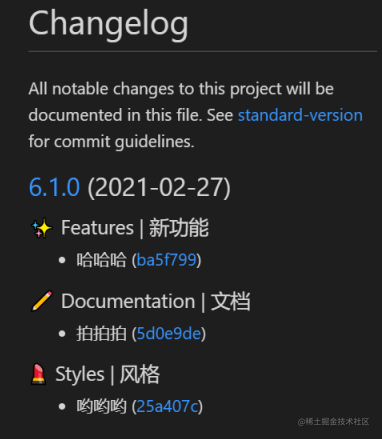Open commit 25a407c link
382x439 pixels.
pyautogui.click(x=167, y=406)
